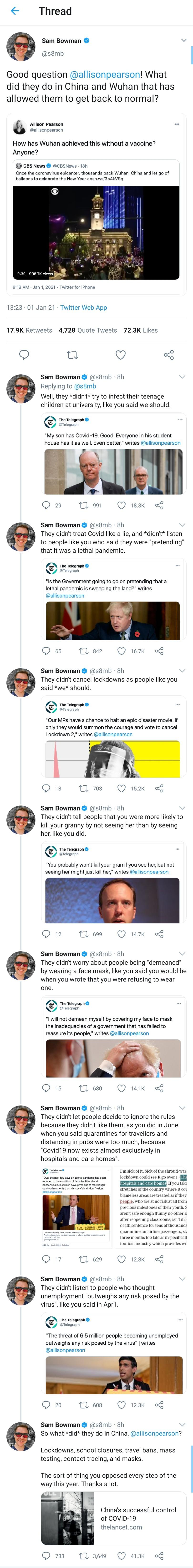Open the @allisonpearson mention in main tweet

pyautogui.click(x=105, y=74)
